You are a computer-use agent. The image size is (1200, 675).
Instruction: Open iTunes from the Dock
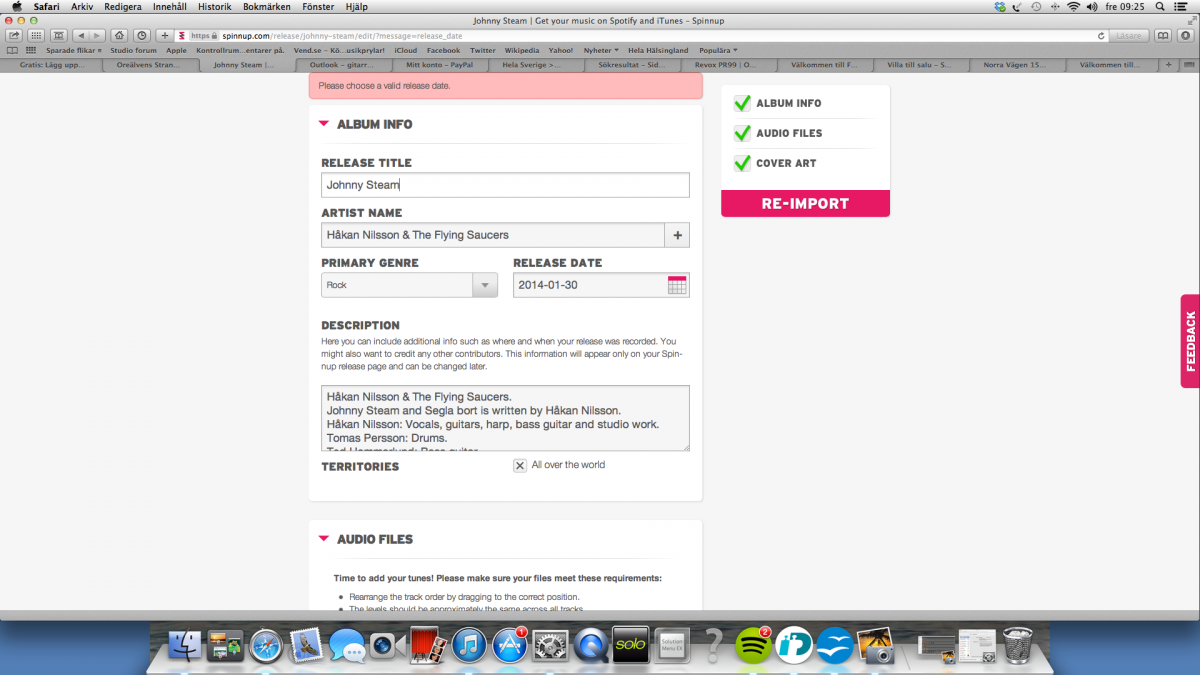(x=469, y=645)
